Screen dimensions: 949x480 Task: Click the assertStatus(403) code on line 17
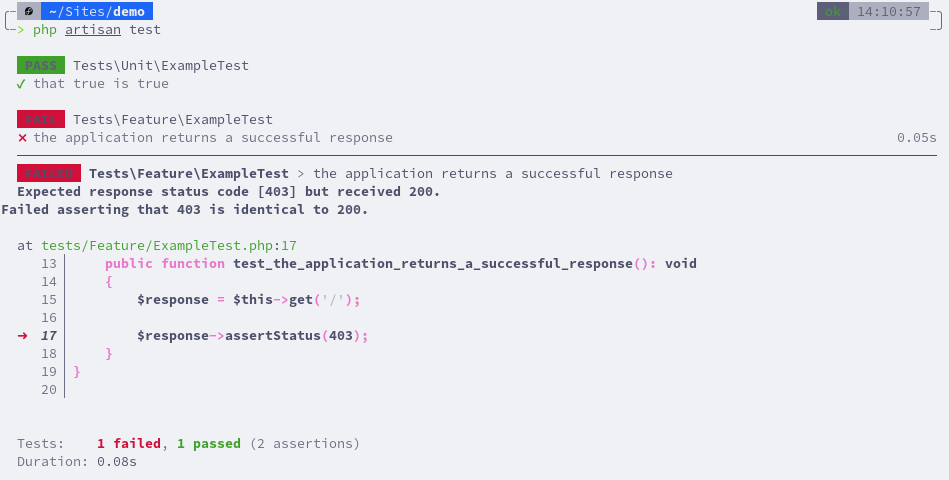(297, 335)
